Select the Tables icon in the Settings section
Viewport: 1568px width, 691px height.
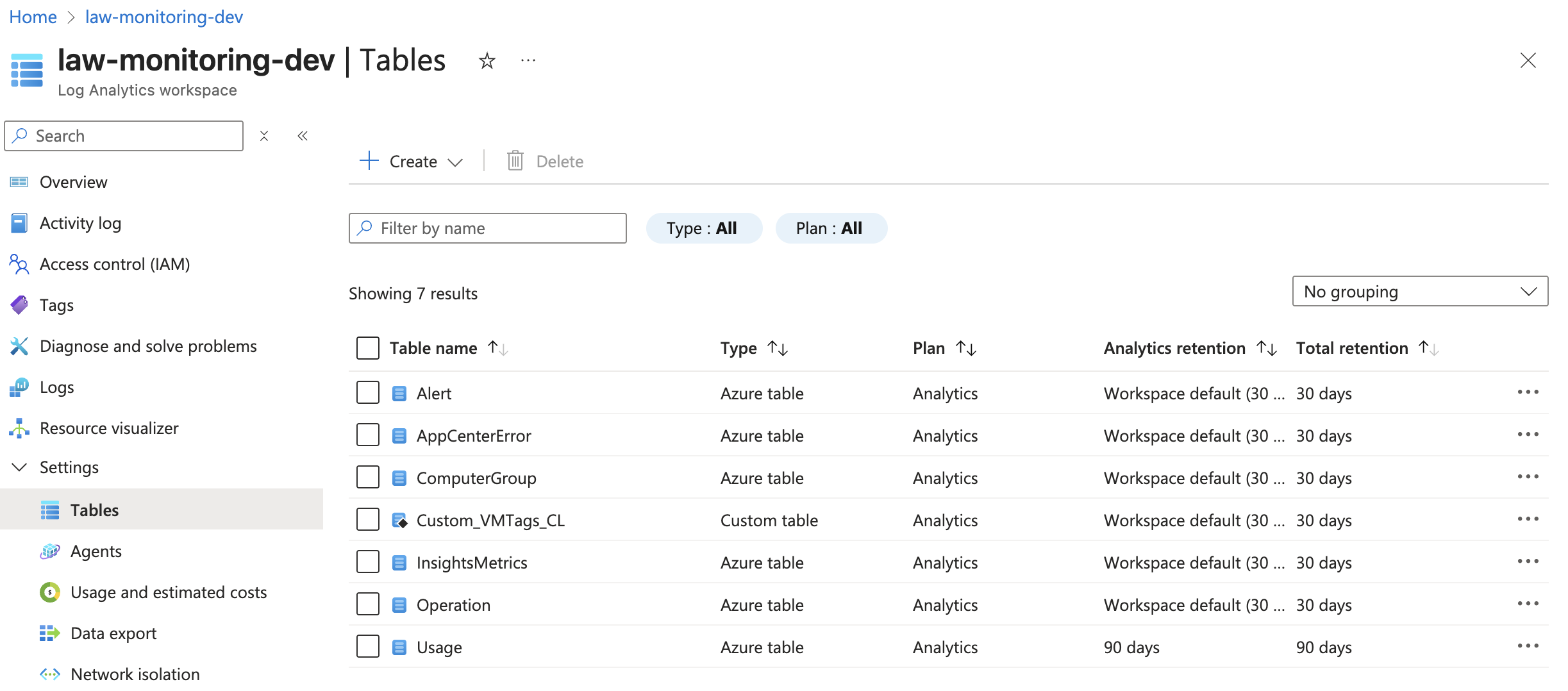pos(49,510)
